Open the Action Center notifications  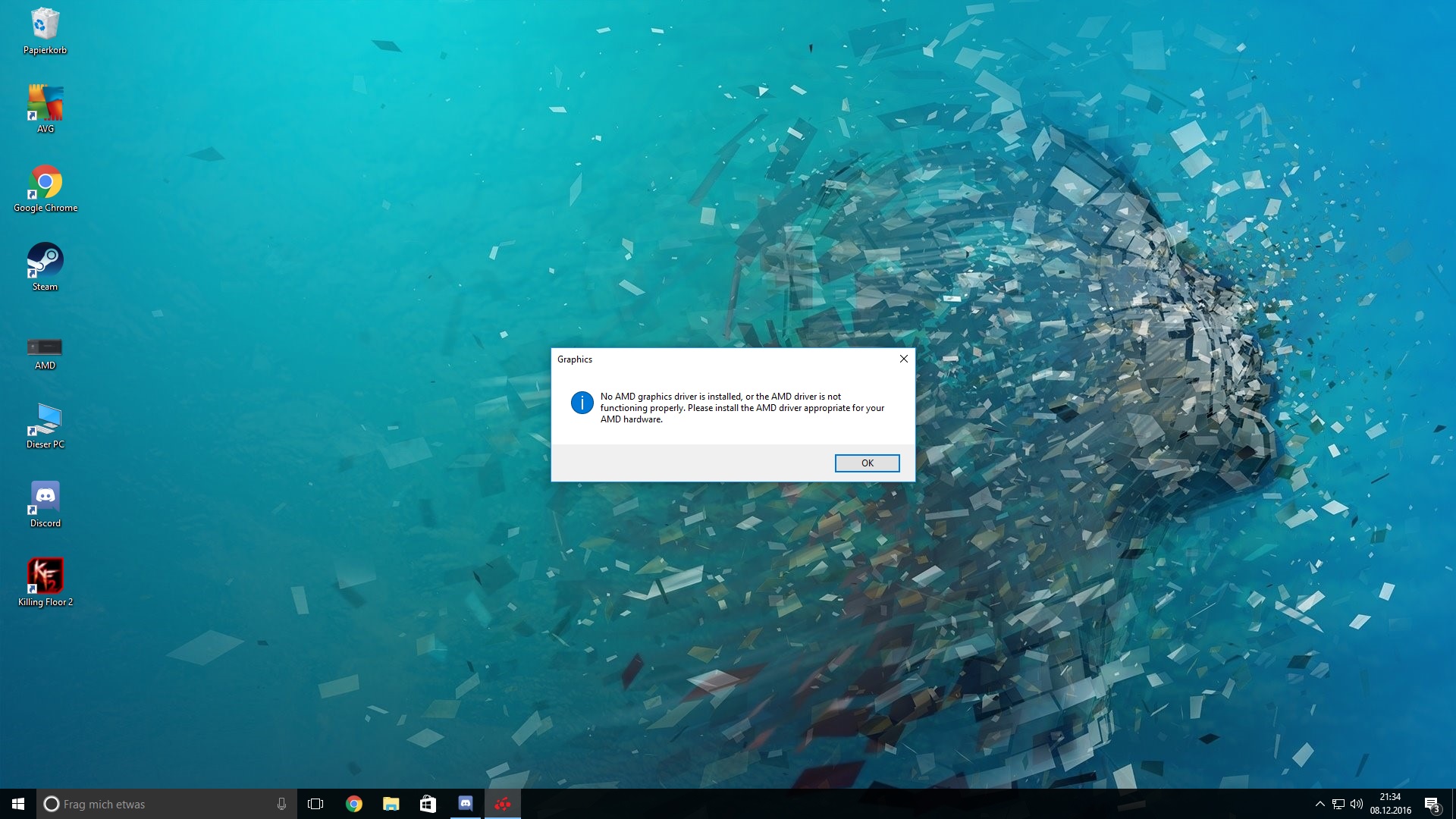(x=1432, y=804)
